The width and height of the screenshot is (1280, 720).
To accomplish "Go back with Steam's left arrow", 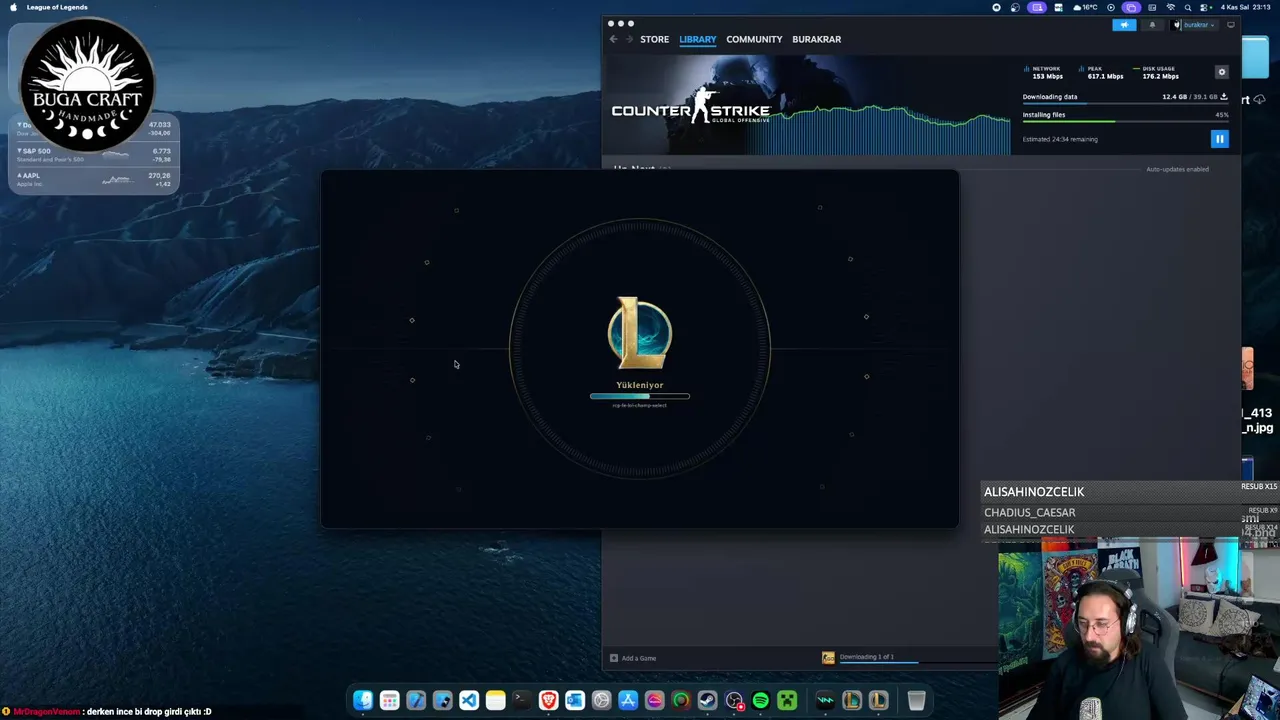I will point(613,39).
